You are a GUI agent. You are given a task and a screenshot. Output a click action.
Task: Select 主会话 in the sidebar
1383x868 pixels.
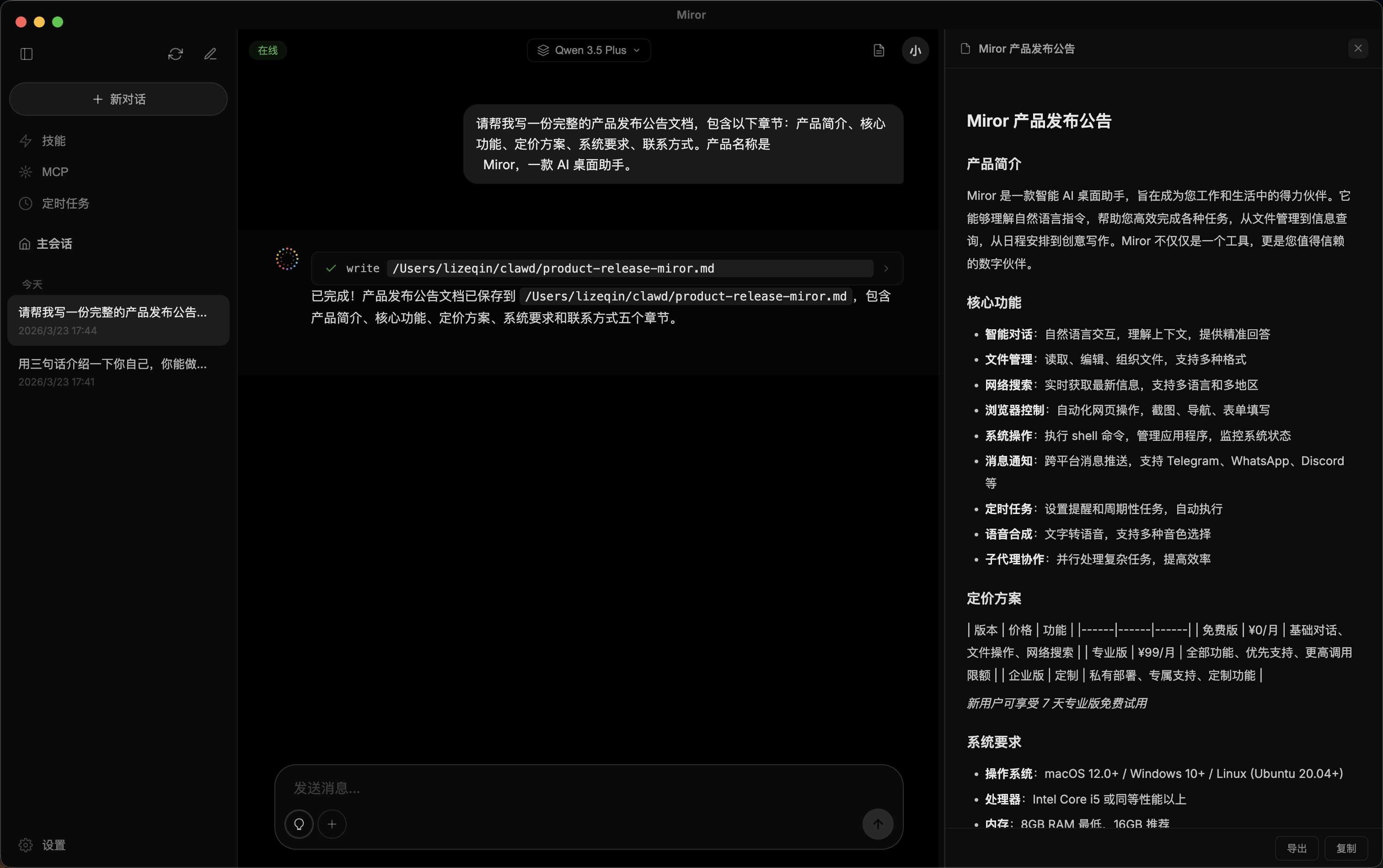53,243
